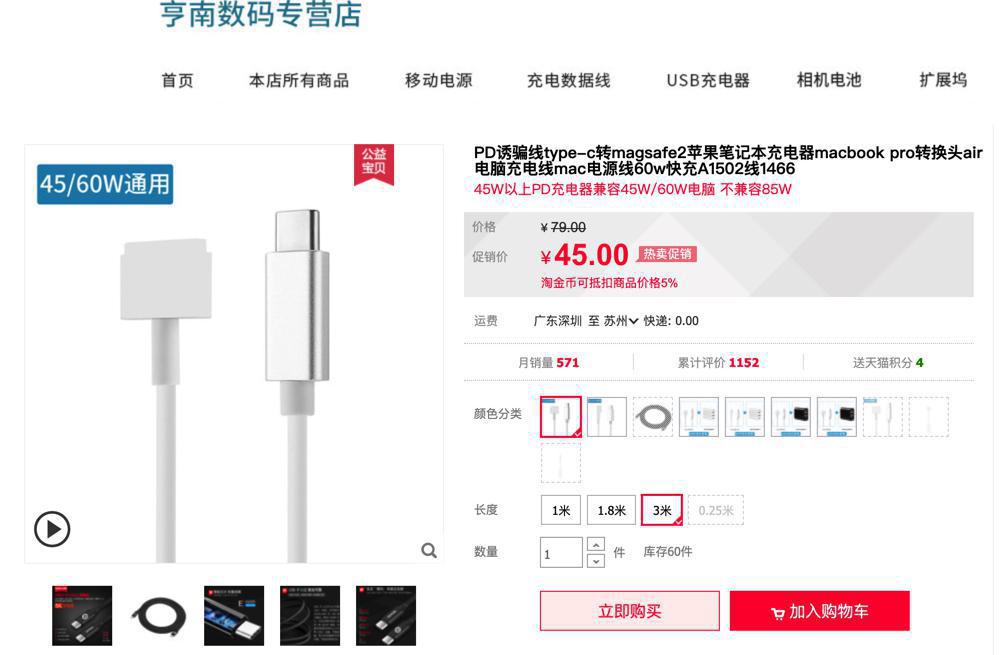Choose the 1.8米 length option
Screen dimensions: 1003x655
612,510
